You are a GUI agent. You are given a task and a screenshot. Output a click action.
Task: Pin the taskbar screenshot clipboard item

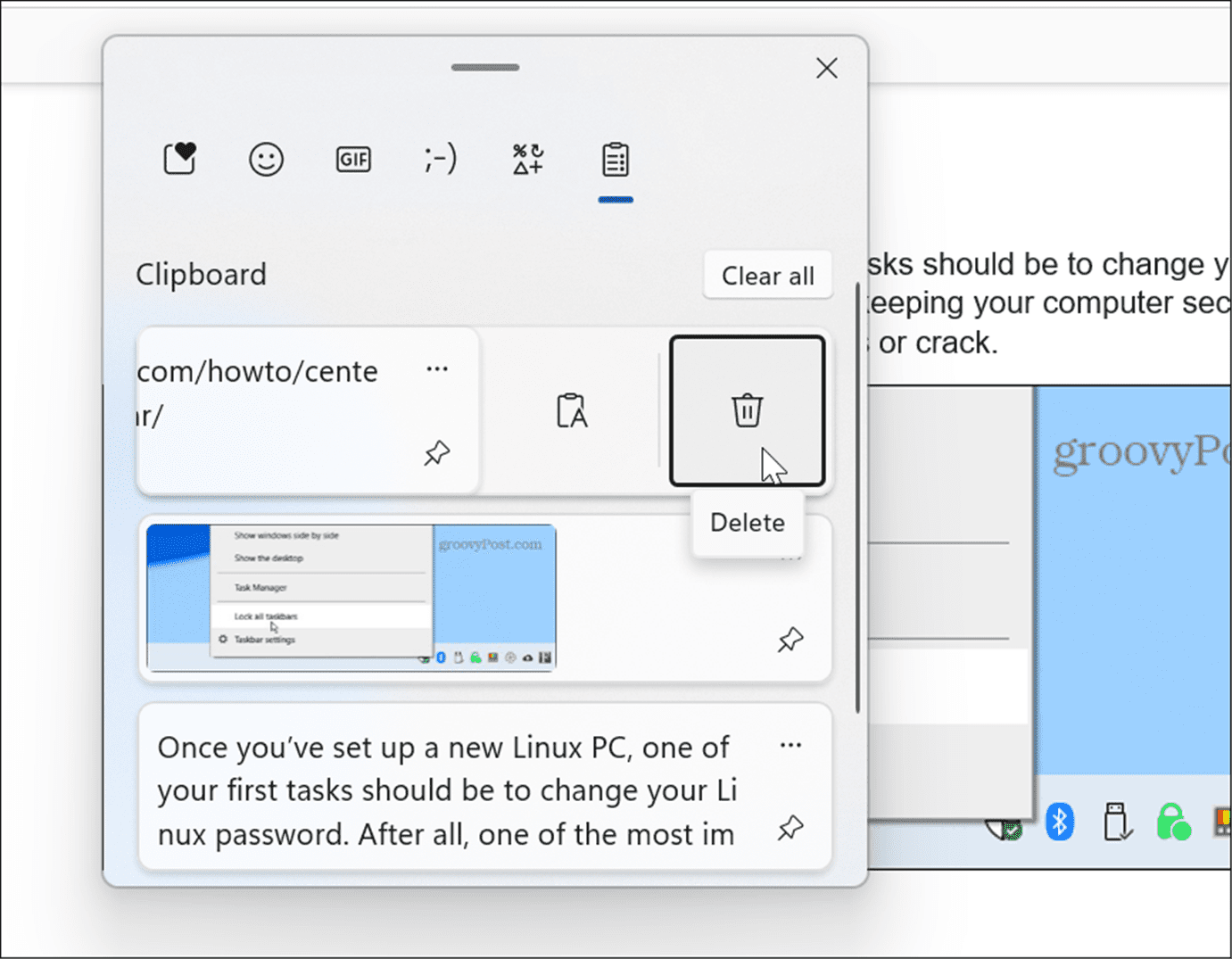(x=790, y=640)
